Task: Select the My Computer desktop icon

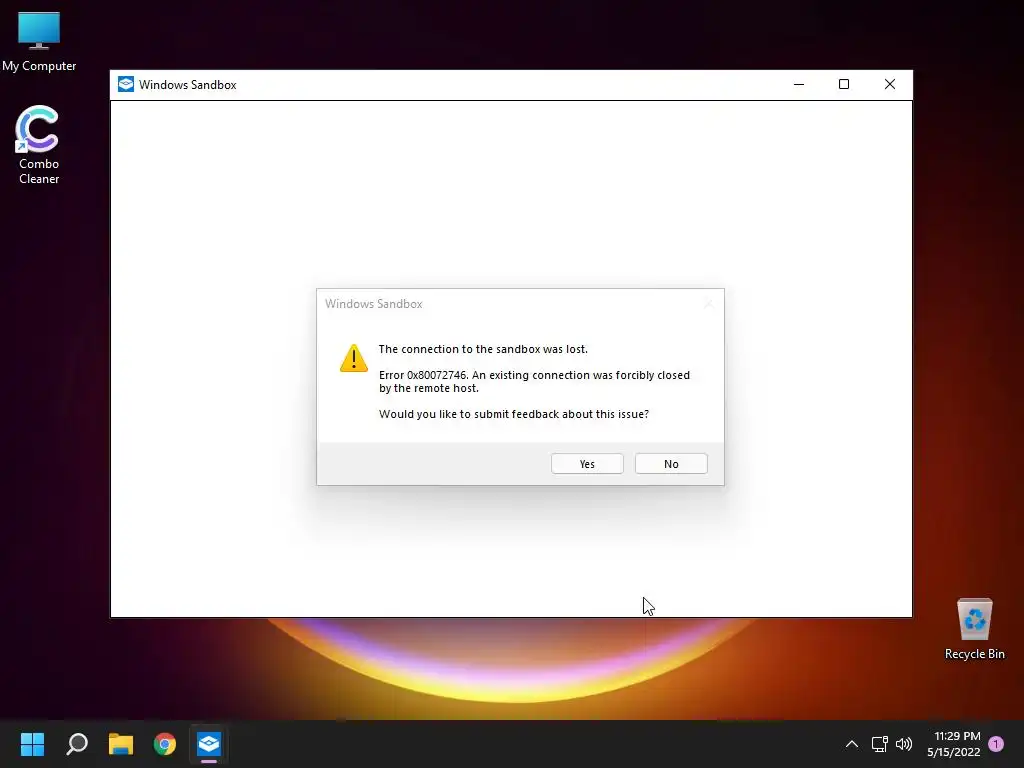Action: click(x=39, y=41)
